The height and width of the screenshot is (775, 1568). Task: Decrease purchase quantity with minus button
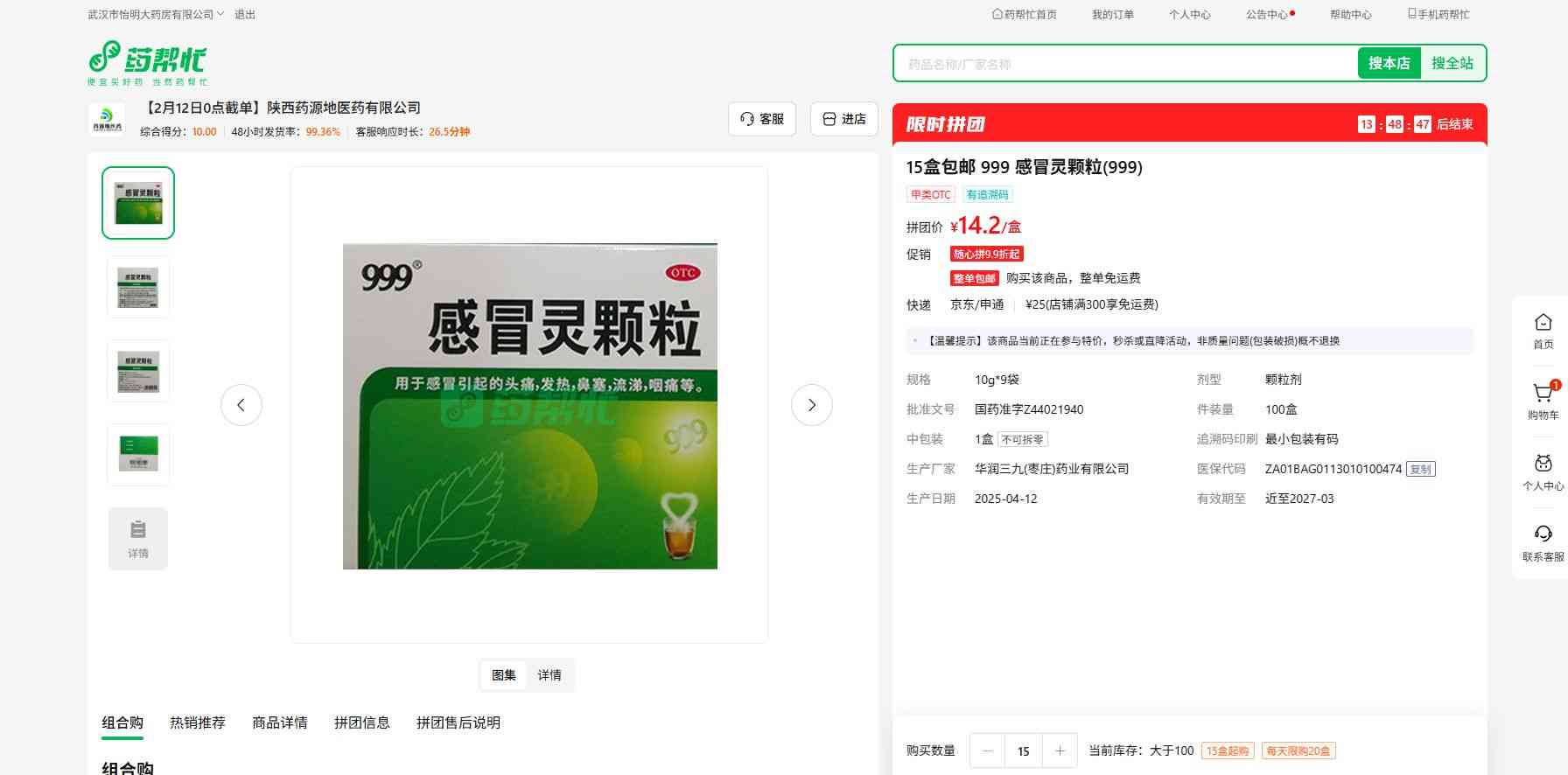tap(988, 751)
